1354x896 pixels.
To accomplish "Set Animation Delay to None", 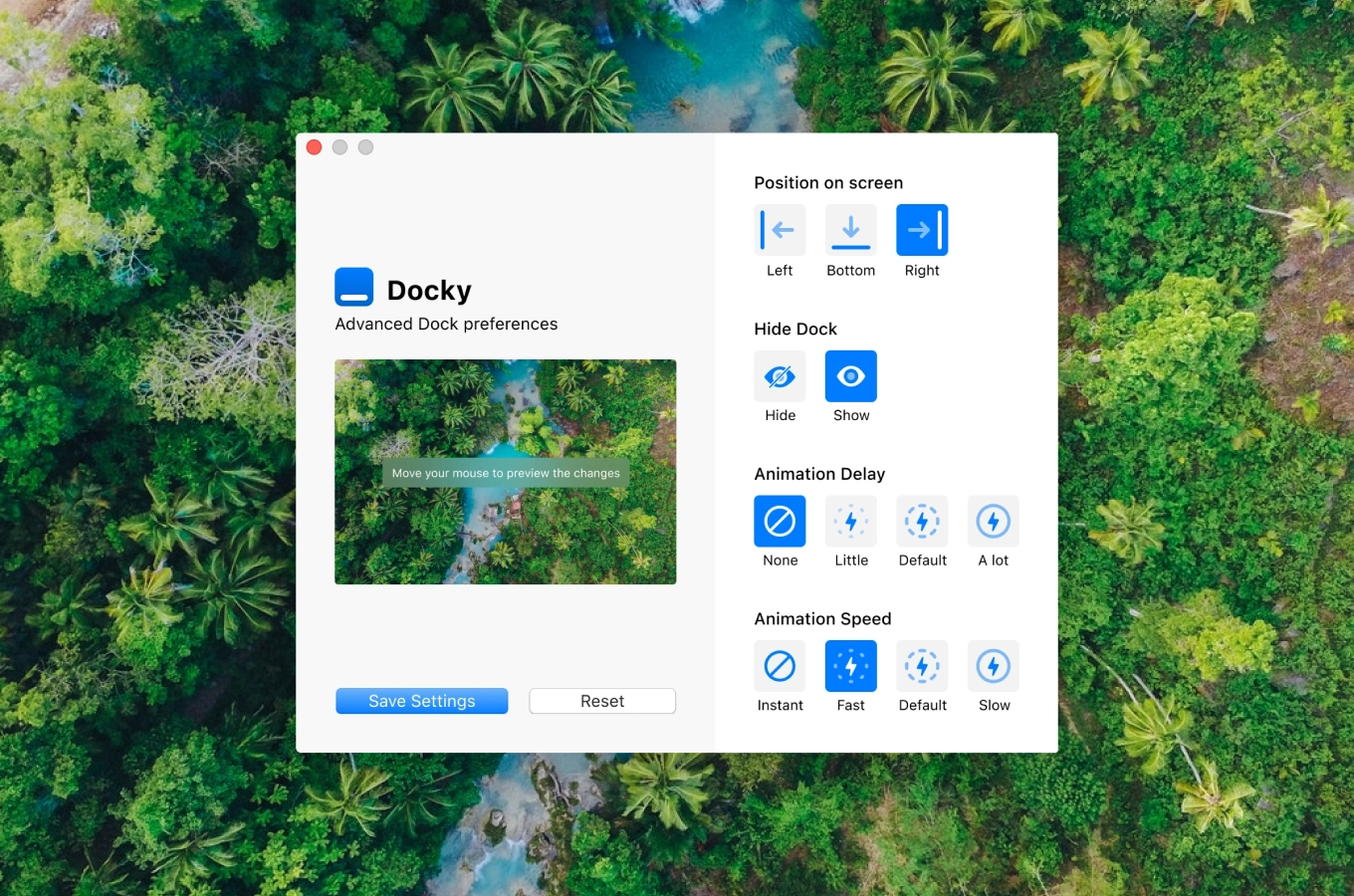I will [780, 521].
